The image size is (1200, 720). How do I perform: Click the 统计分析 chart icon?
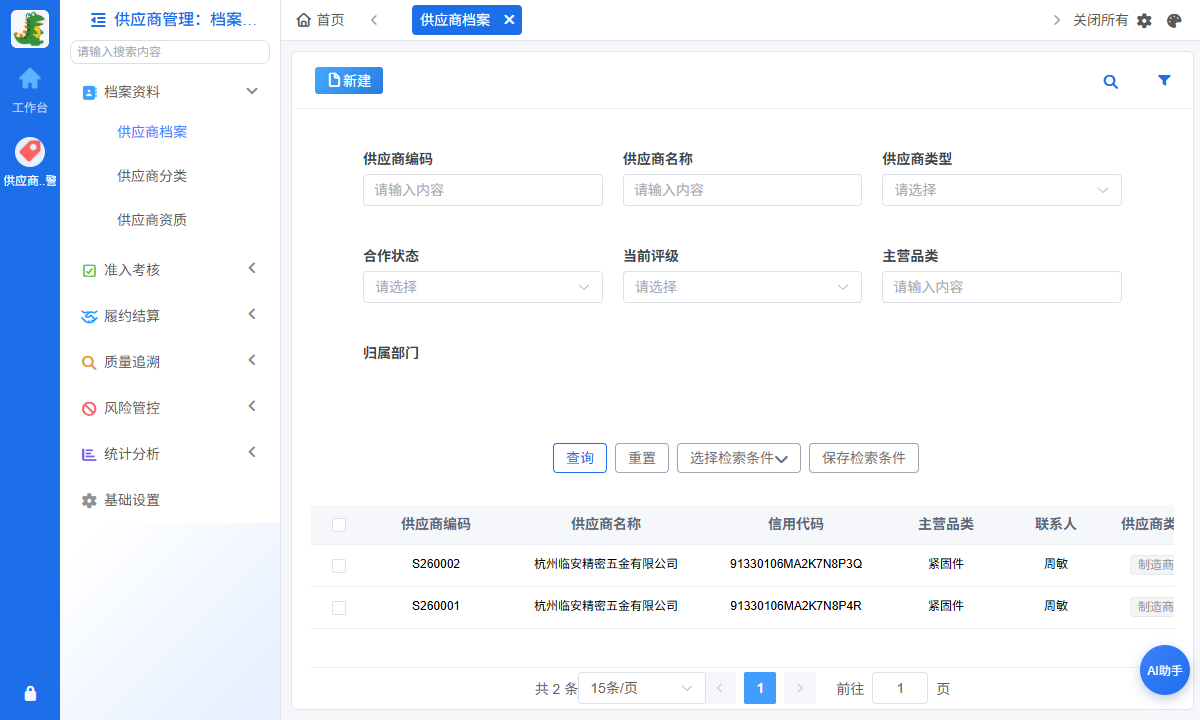(x=89, y=454)
